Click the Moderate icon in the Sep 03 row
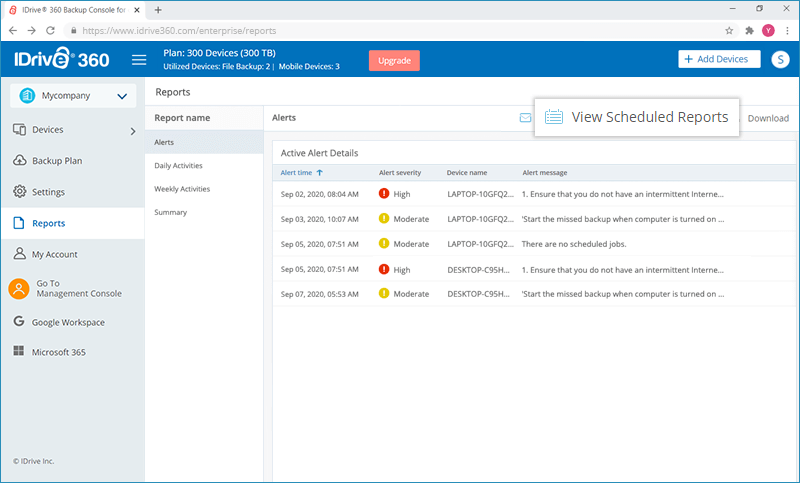 [x=384, y=218]
